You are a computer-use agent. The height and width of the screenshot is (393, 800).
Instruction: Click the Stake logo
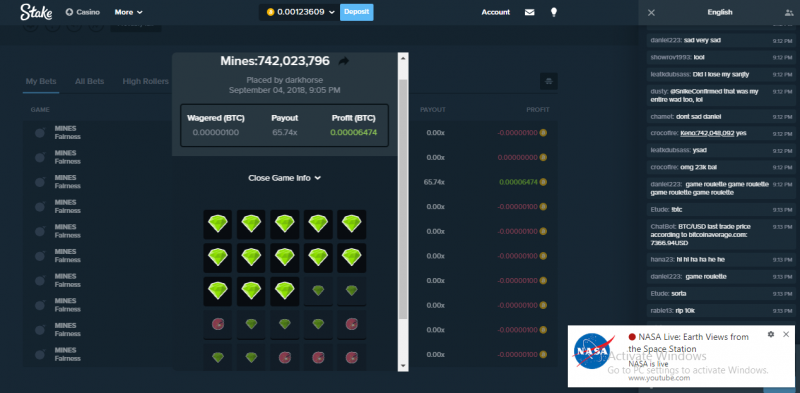click(x=36, y=12)
